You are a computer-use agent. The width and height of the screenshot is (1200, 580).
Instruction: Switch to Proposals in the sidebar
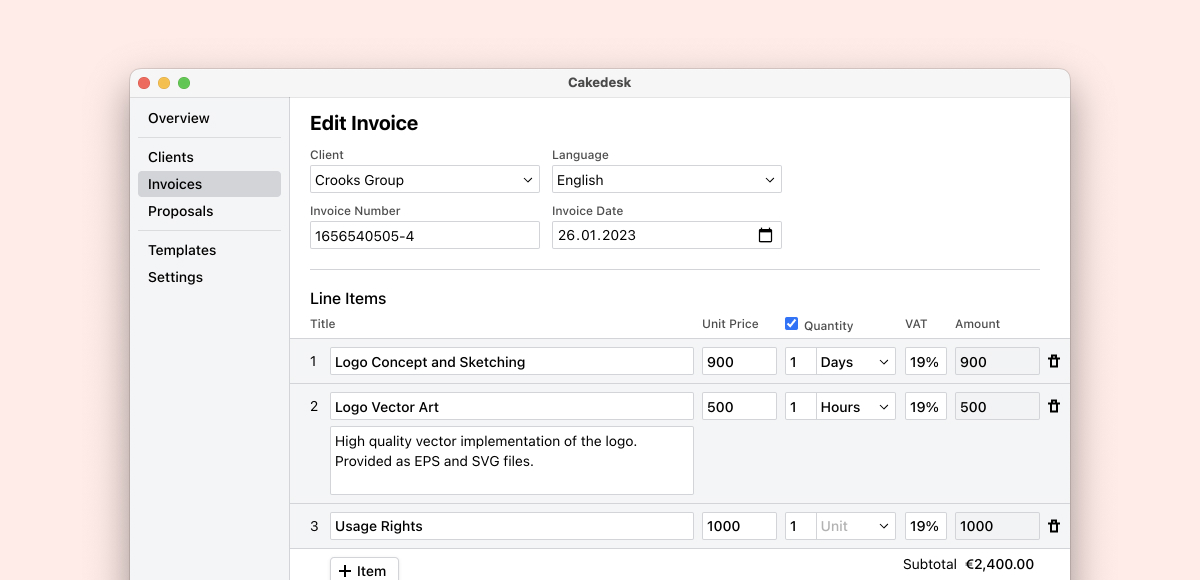[x=181, y=211]
